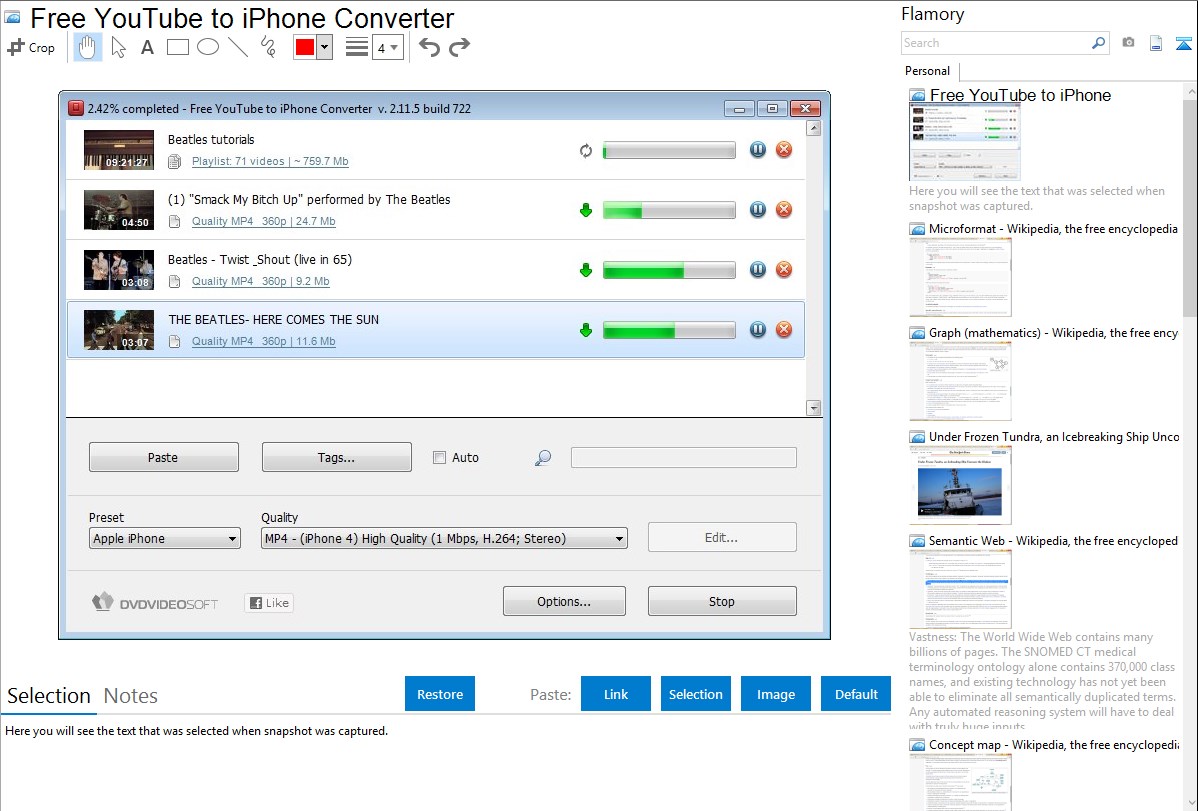Screen dimensions: 1198x811
Task: Click the Beatles tutorials video thumbnail
Action: [118, 150]
